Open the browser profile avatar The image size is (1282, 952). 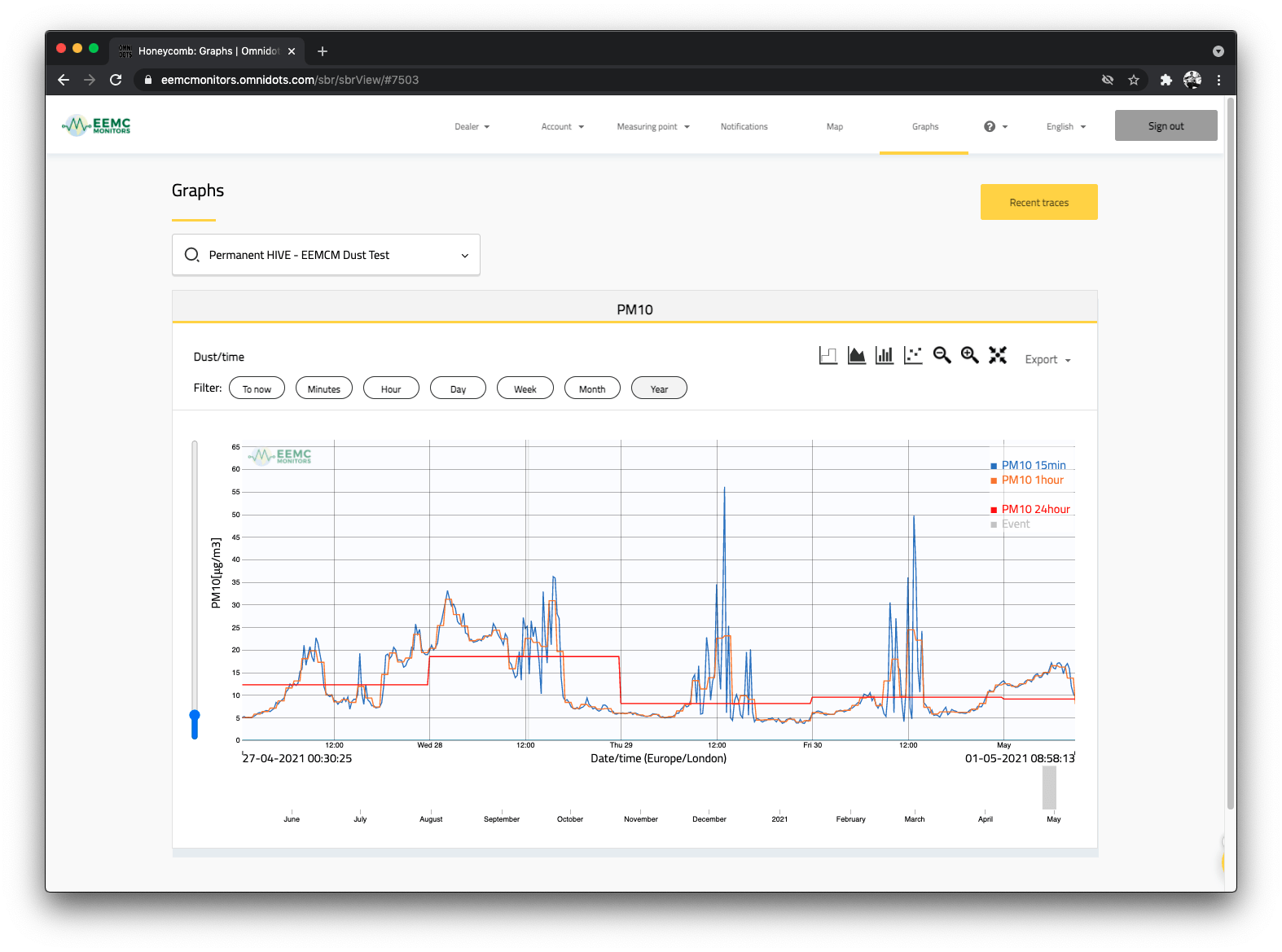click(x=1192, y=80)
